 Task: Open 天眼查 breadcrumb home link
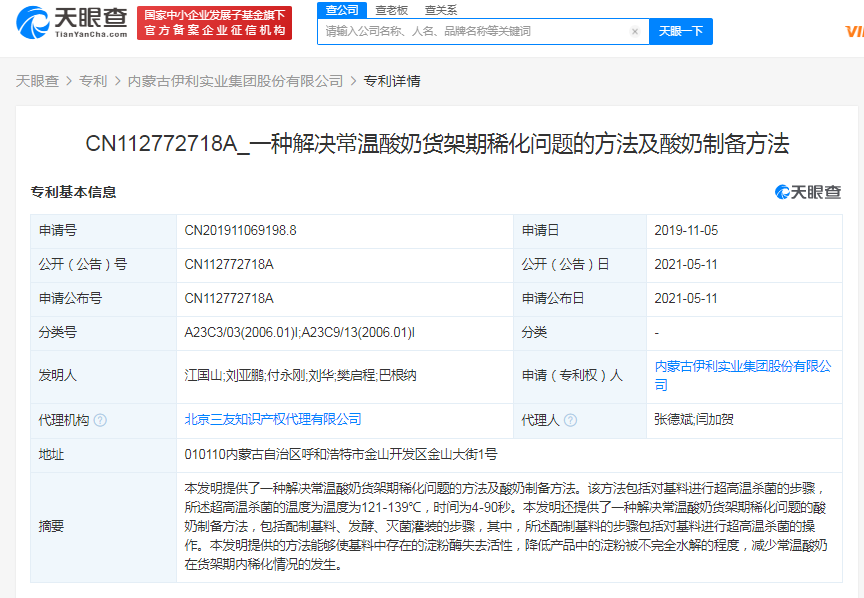pyautogui.click(x=37, y=81)
